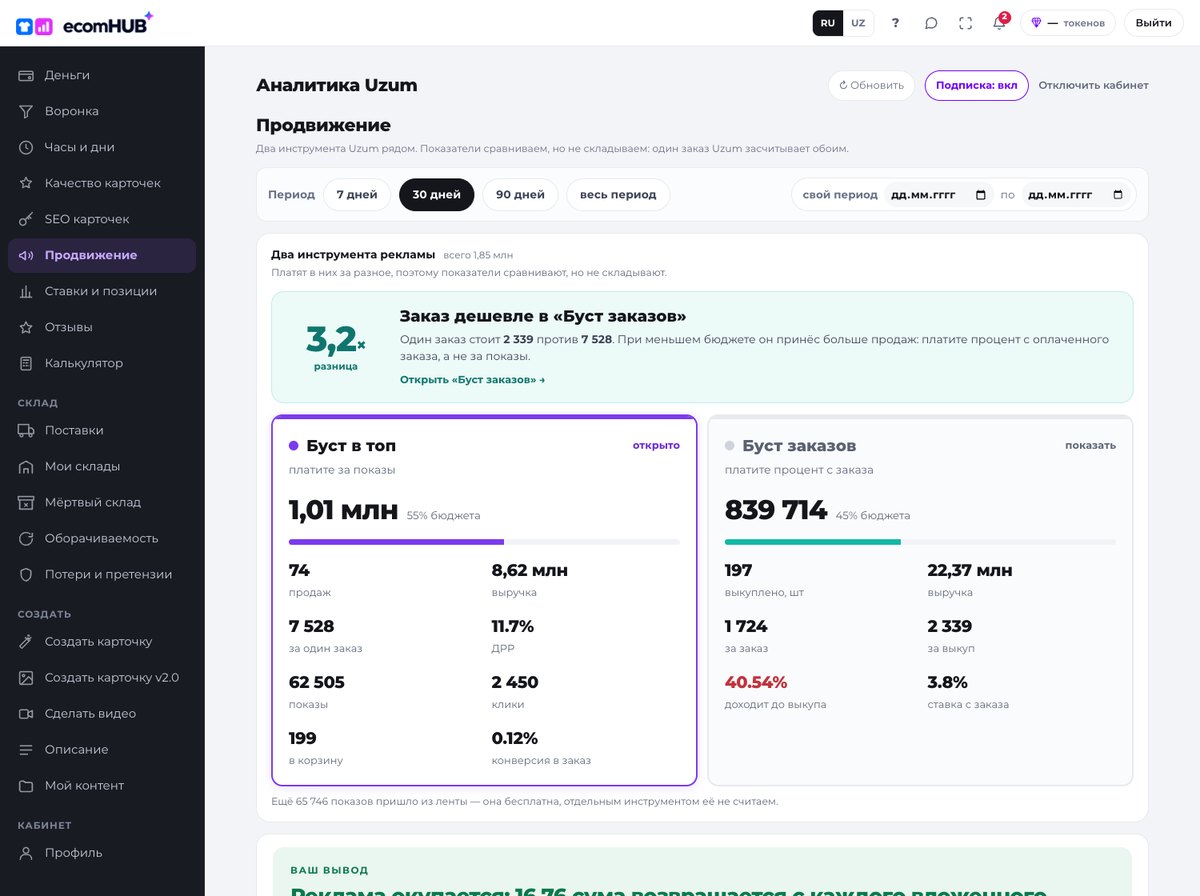Click the warehouse icon for Мои склады
The image size is (1200, 896).
[26, 466]
